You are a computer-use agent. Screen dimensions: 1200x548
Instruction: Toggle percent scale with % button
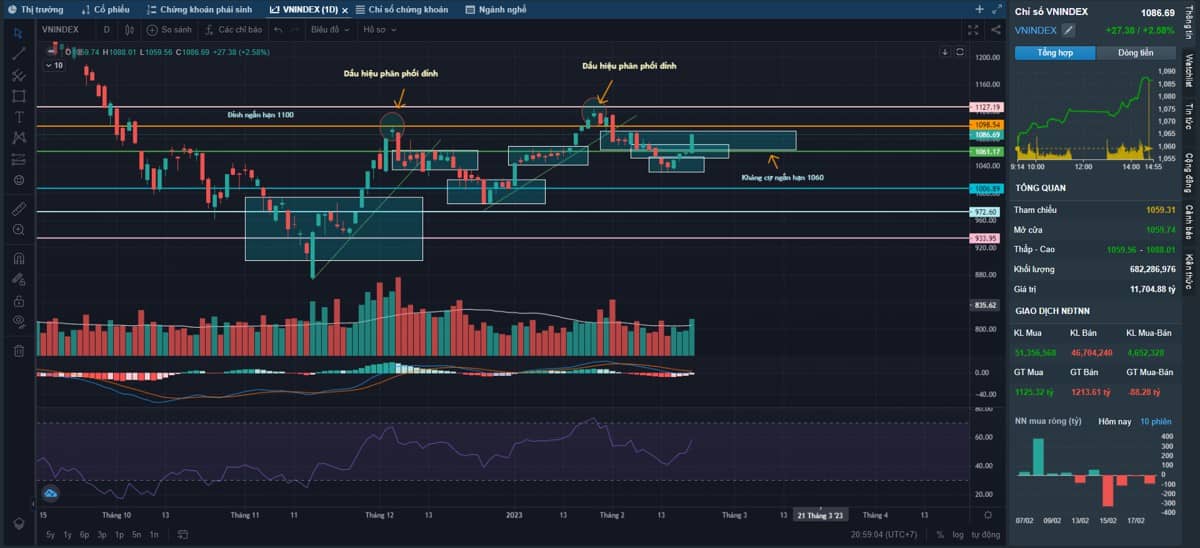tap(942, 536)
